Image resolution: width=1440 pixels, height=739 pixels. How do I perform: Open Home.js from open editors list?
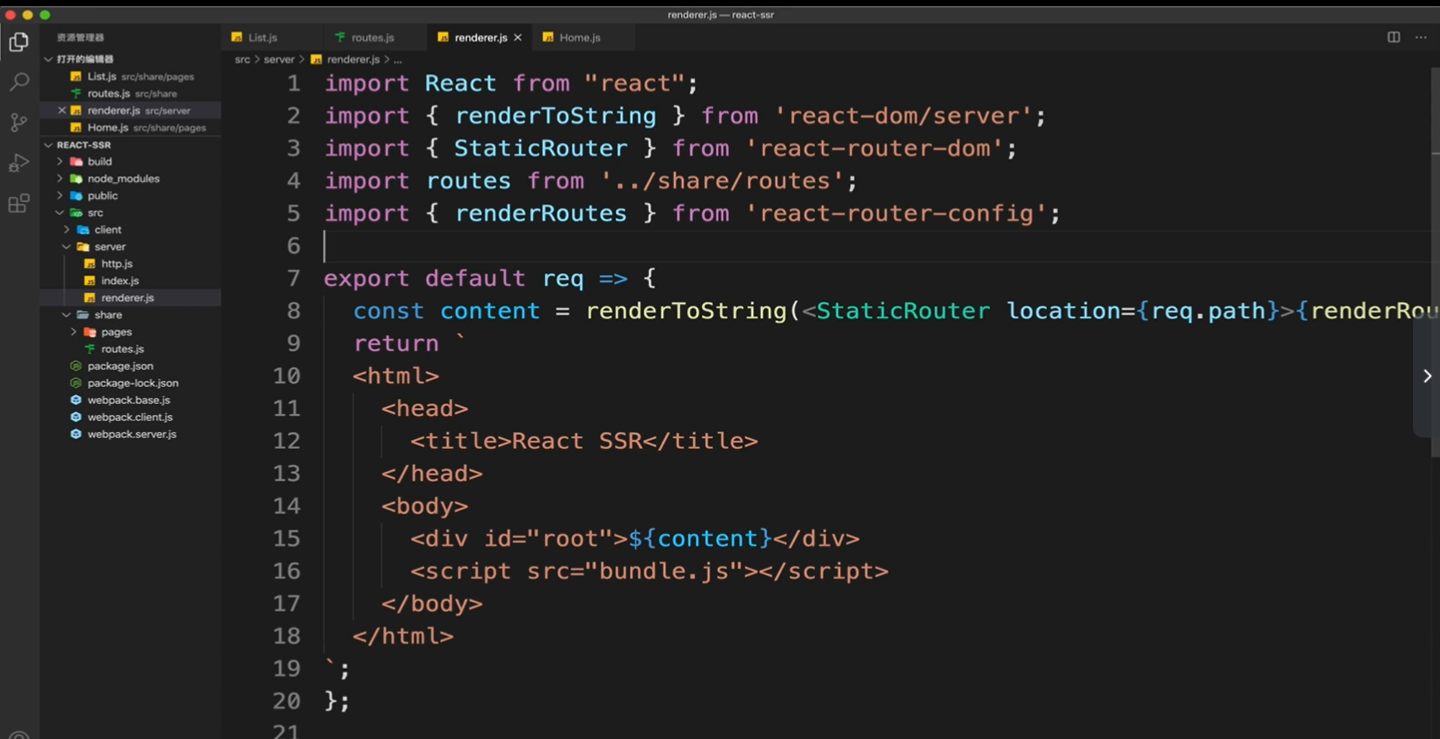(x=131, y=127)
